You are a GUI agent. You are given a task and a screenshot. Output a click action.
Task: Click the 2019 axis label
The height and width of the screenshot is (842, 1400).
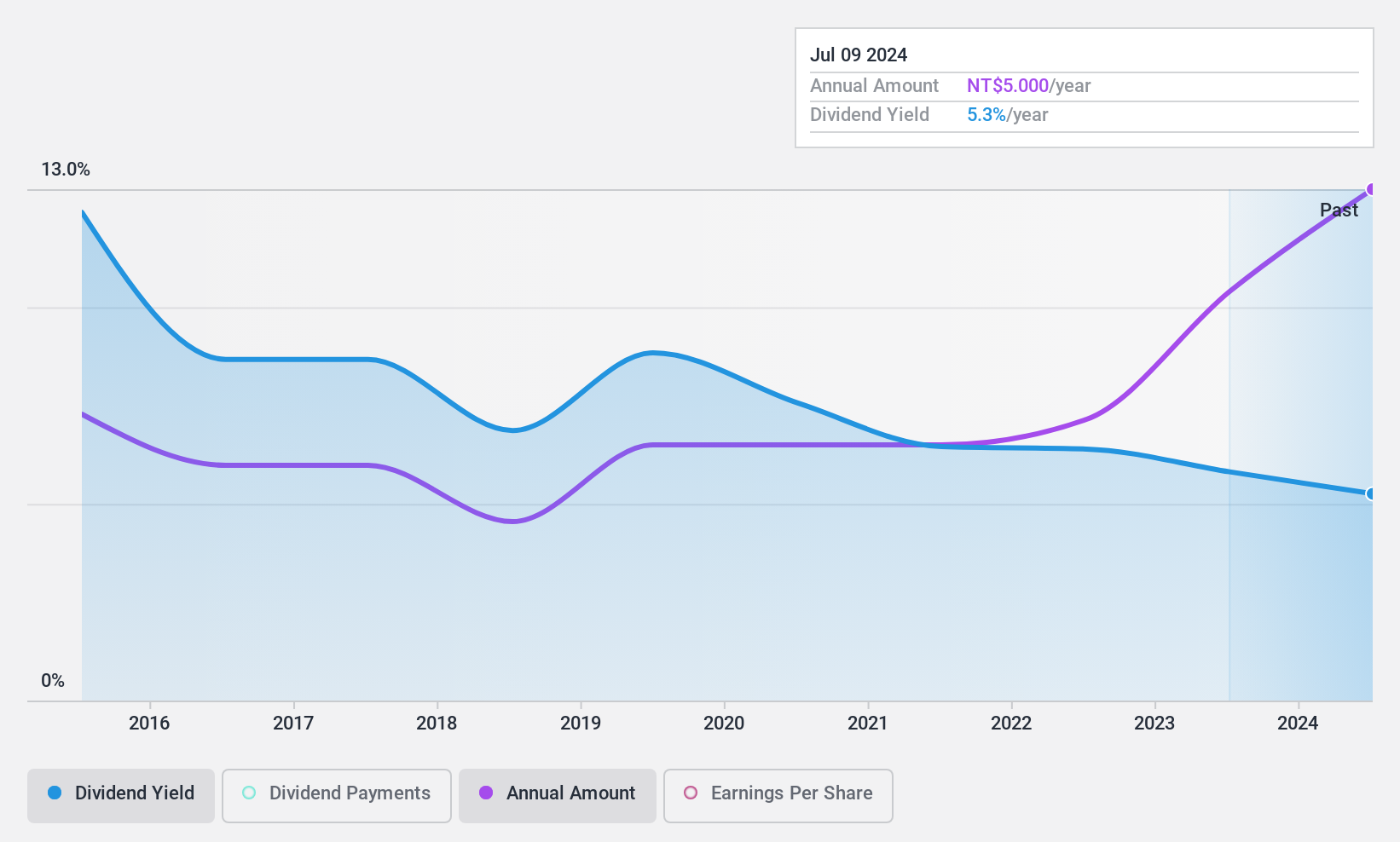[581, 724]
